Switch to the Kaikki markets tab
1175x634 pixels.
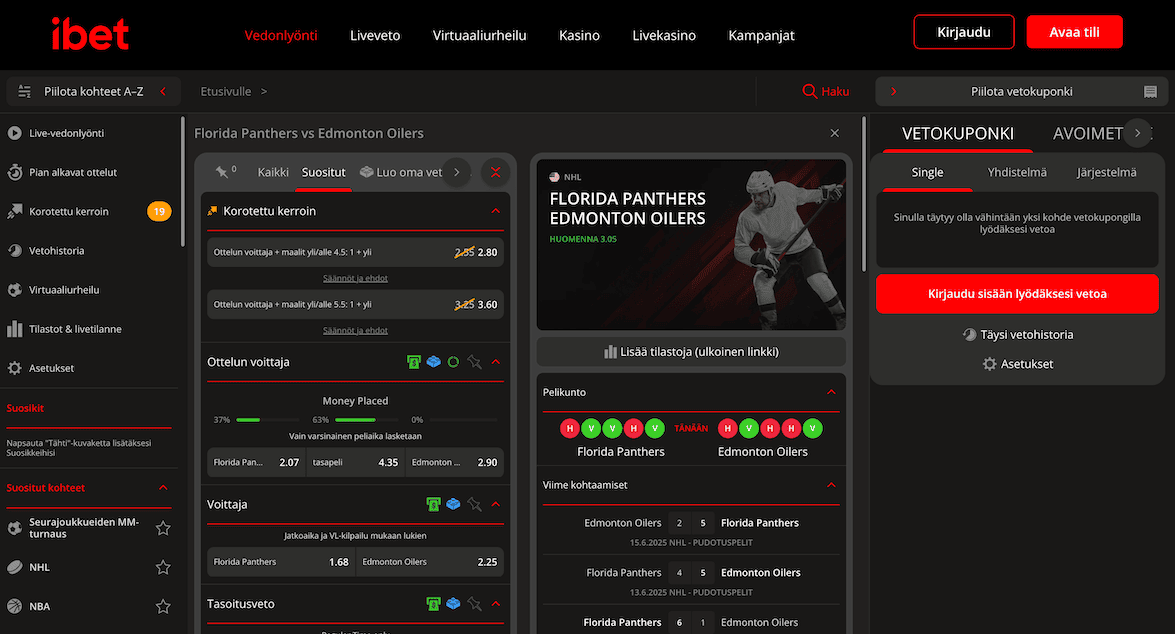click(x=273, y=172)
